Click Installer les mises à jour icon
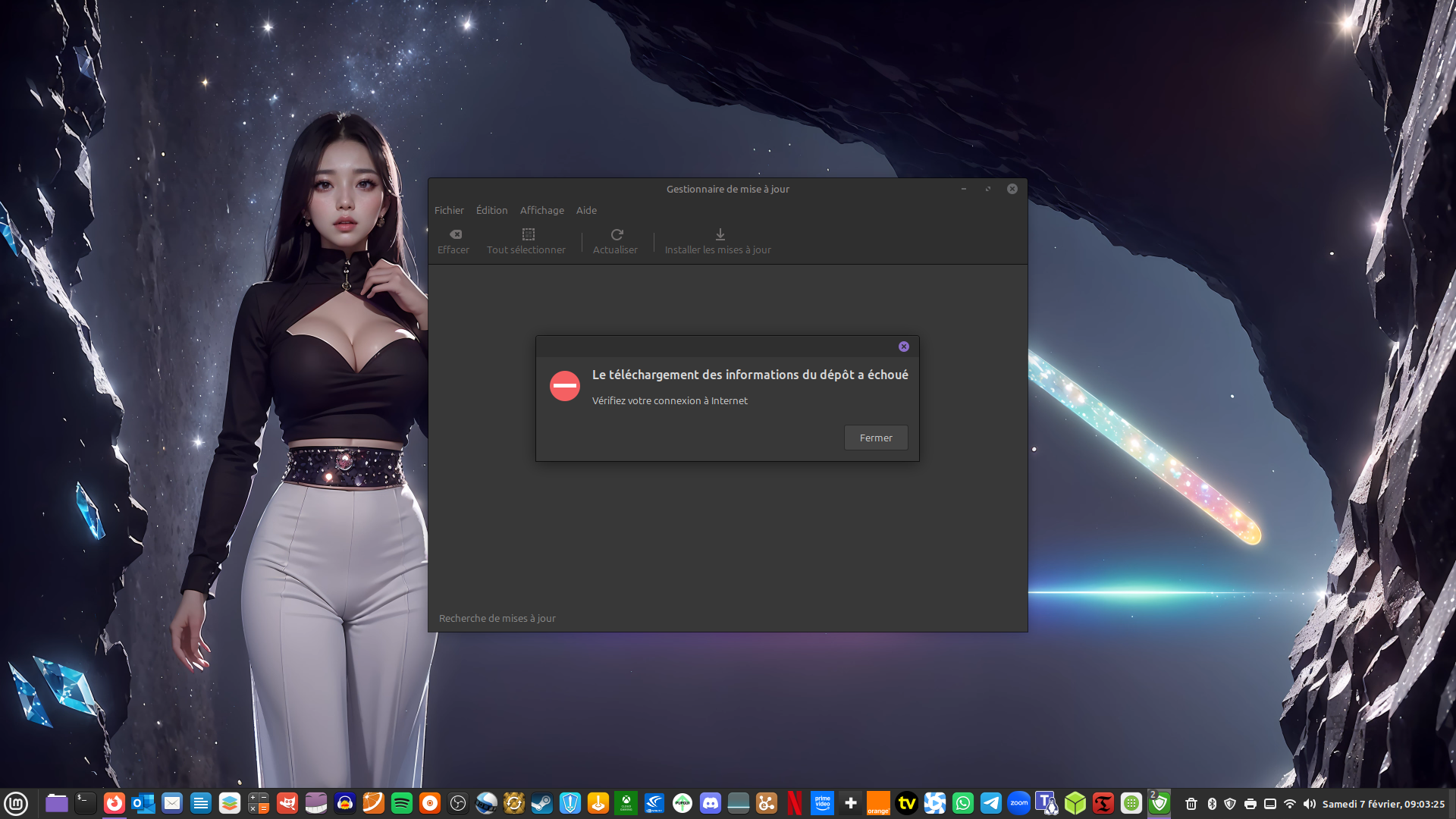The image size is (1456, 819). click(x=720, y=235)
